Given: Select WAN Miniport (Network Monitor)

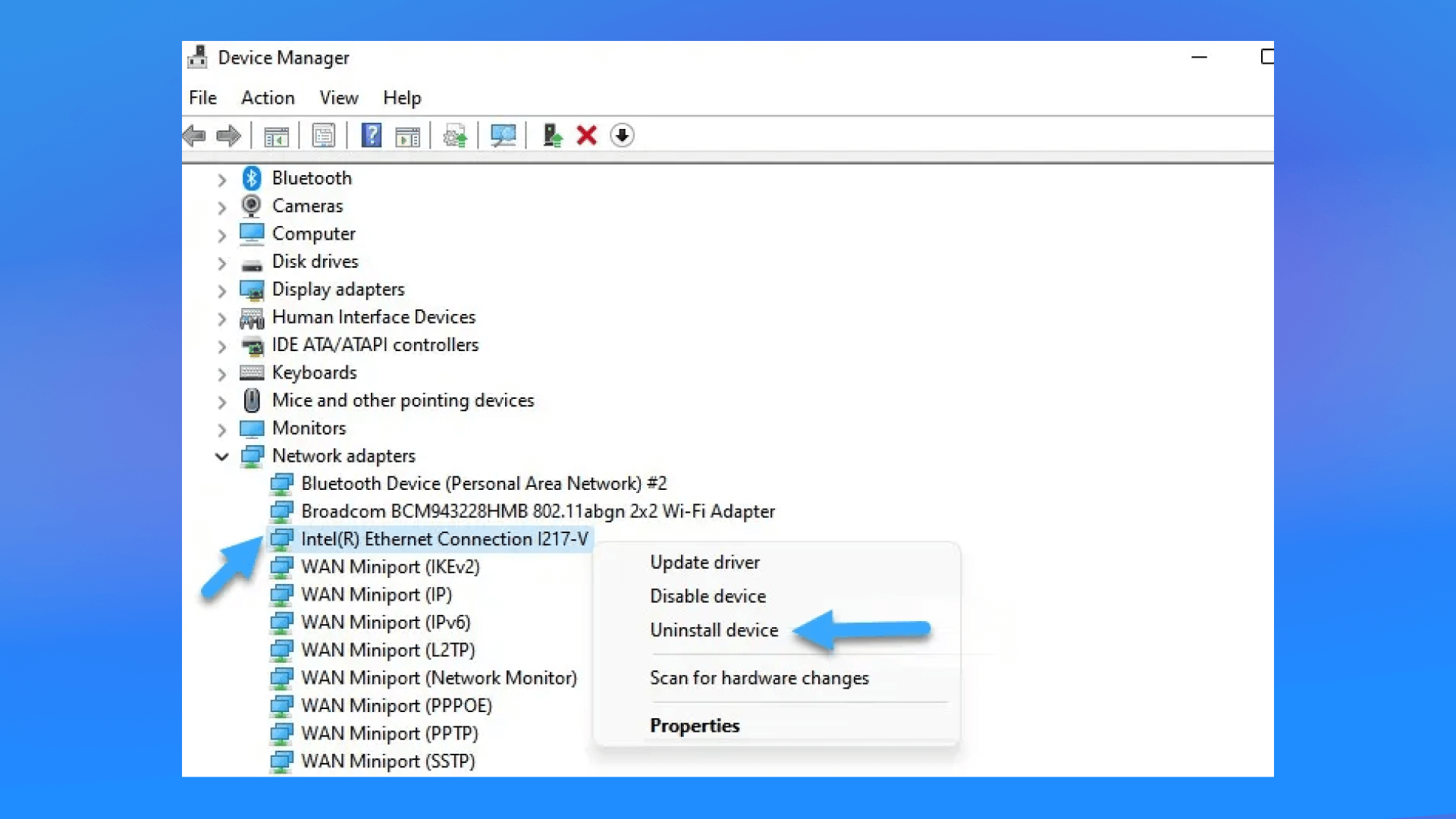Looking at the screenshot, I should pos(439,679).
